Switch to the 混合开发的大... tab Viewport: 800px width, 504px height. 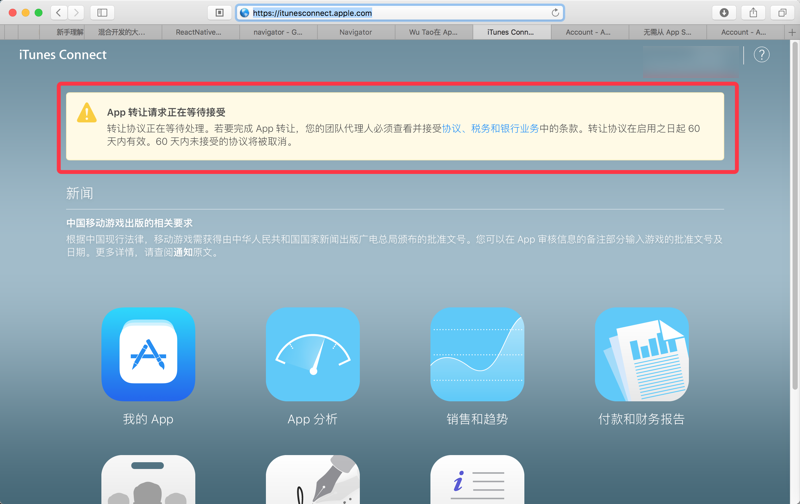coord(122,32)
